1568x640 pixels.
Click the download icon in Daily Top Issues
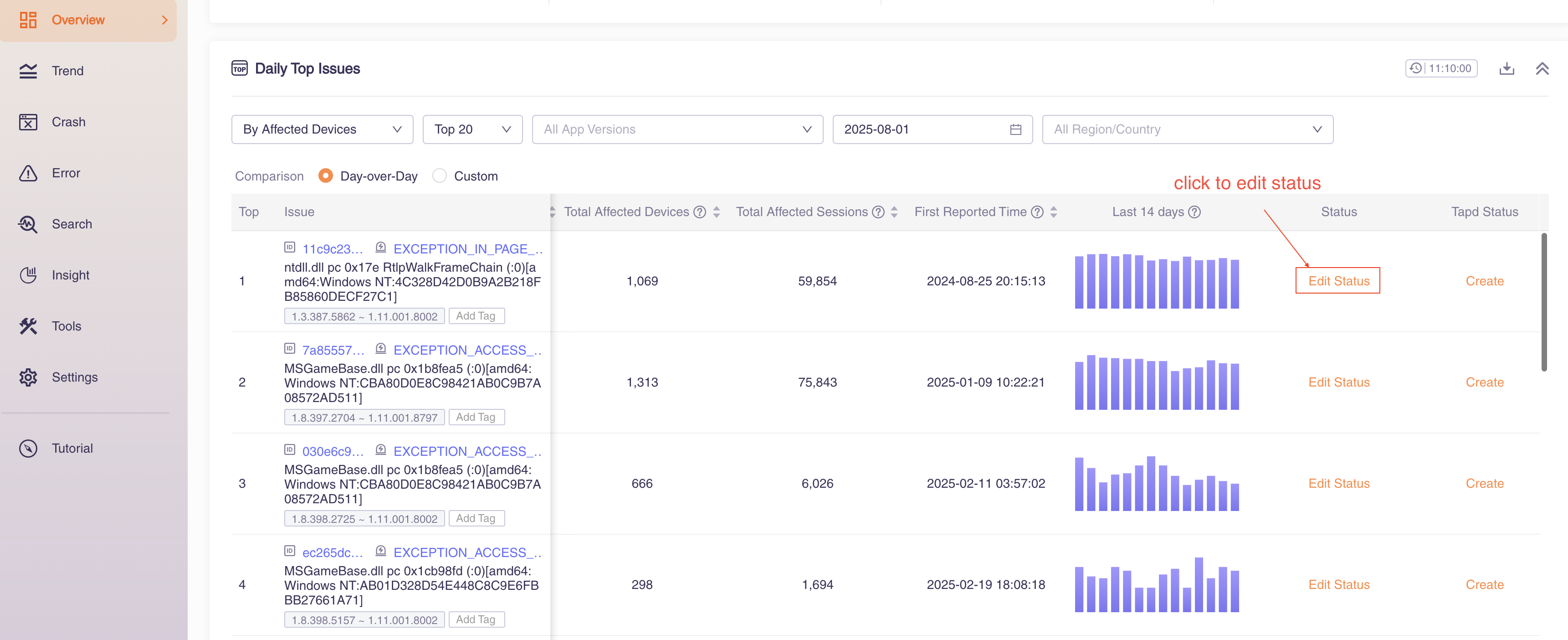click(x=1507, y=68)
